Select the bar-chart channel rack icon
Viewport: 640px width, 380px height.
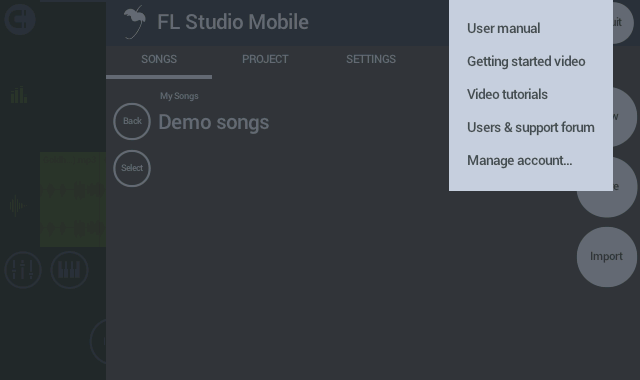click(19, 95)
